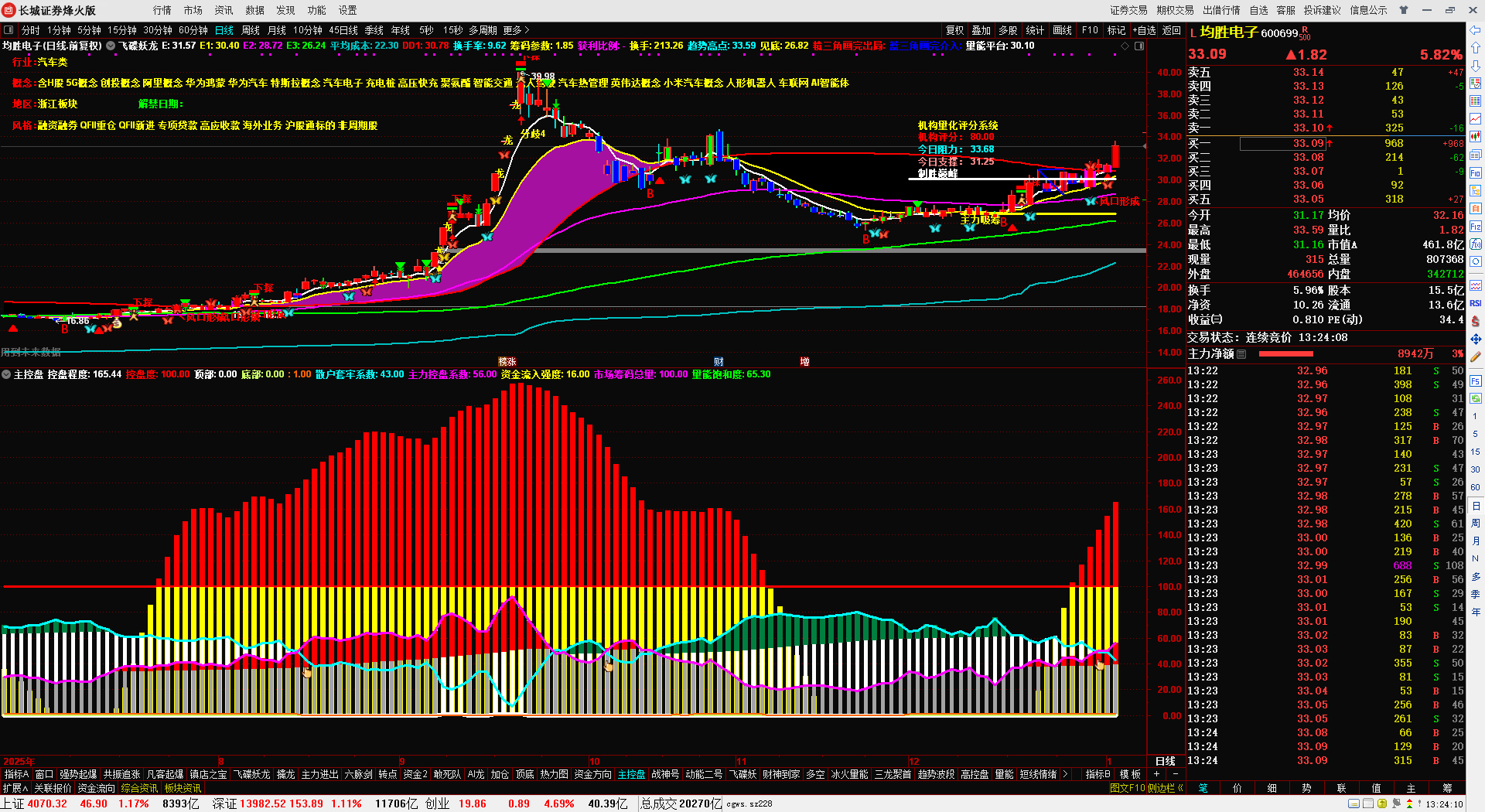Select the pencil drawing tool in sidebar
The image size is (1485, 812).
[1476, 357]
